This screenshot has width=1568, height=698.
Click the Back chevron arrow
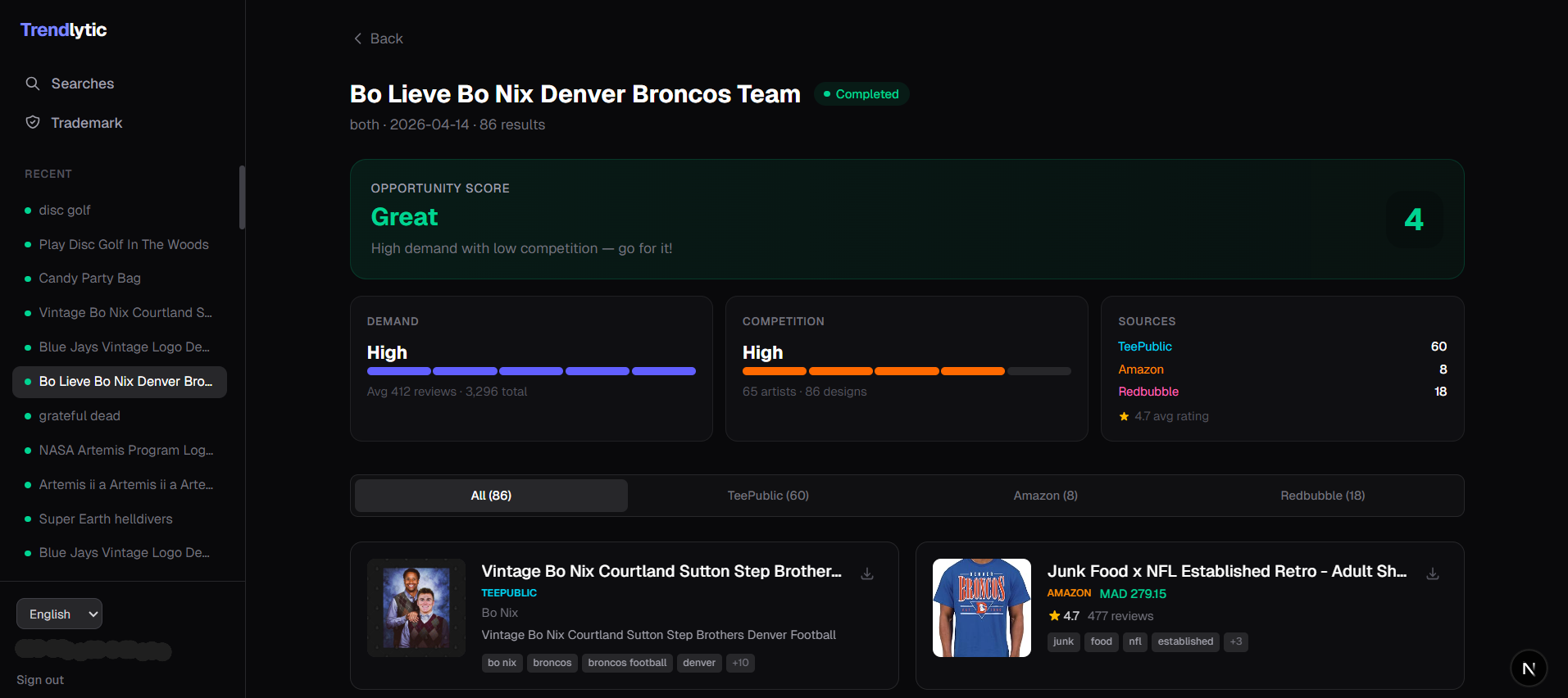357,39
